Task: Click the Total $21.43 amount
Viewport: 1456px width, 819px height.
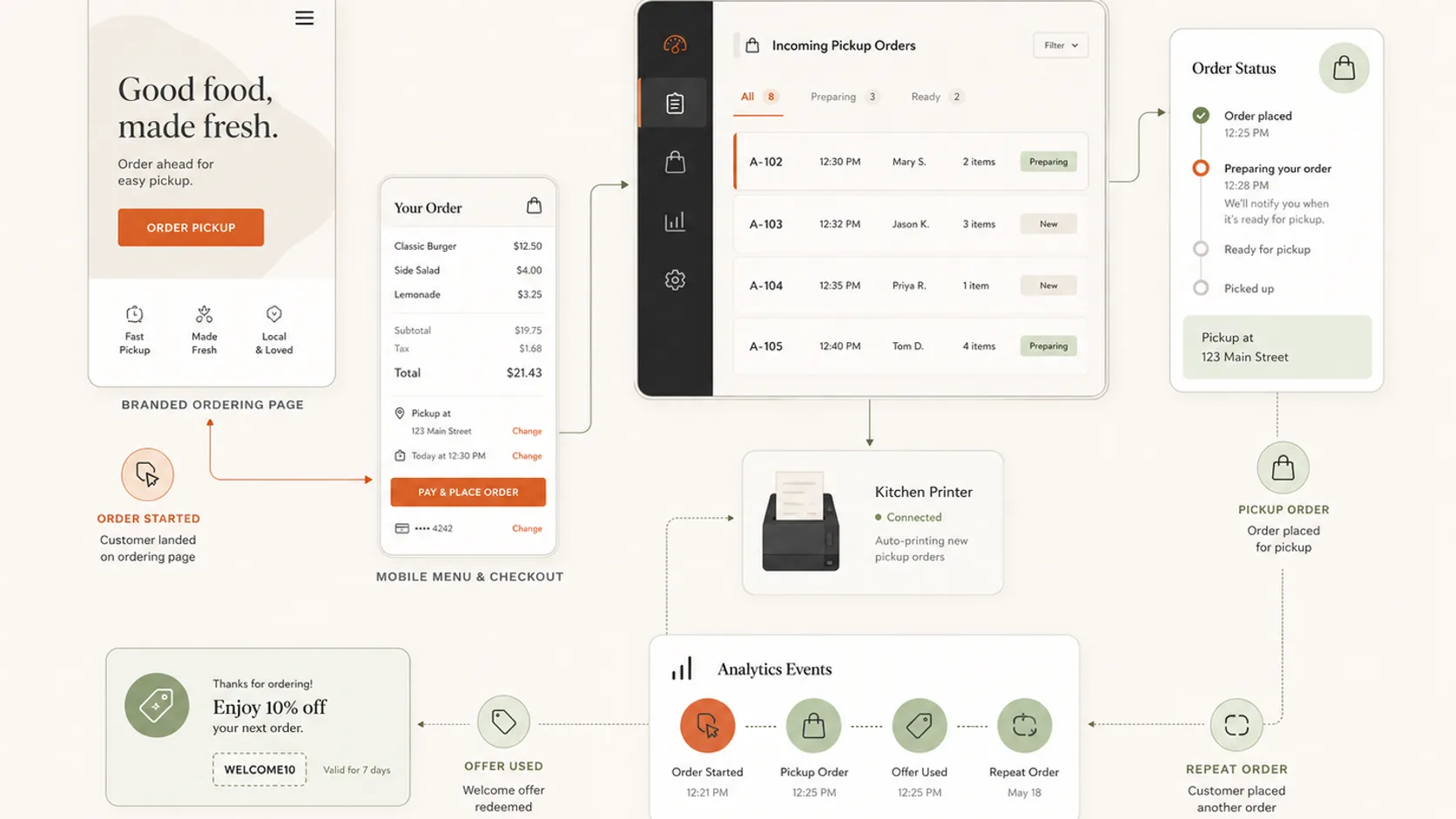Action: (x=524, y=373)
